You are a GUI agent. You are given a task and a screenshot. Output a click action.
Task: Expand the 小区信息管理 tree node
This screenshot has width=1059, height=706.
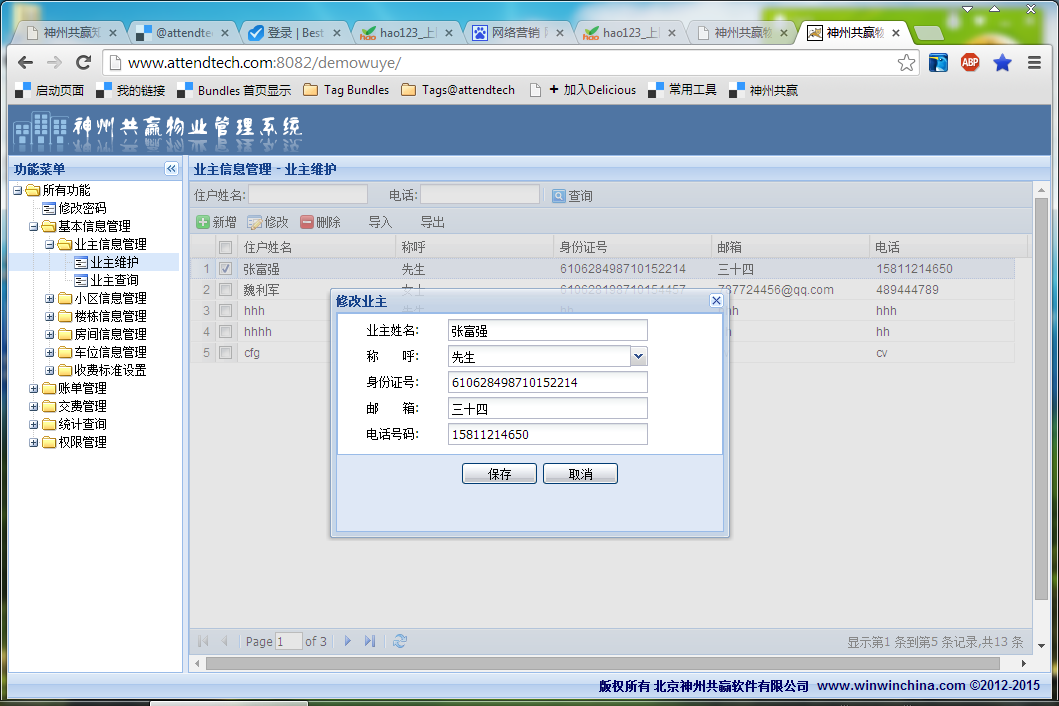click(50, 298)
